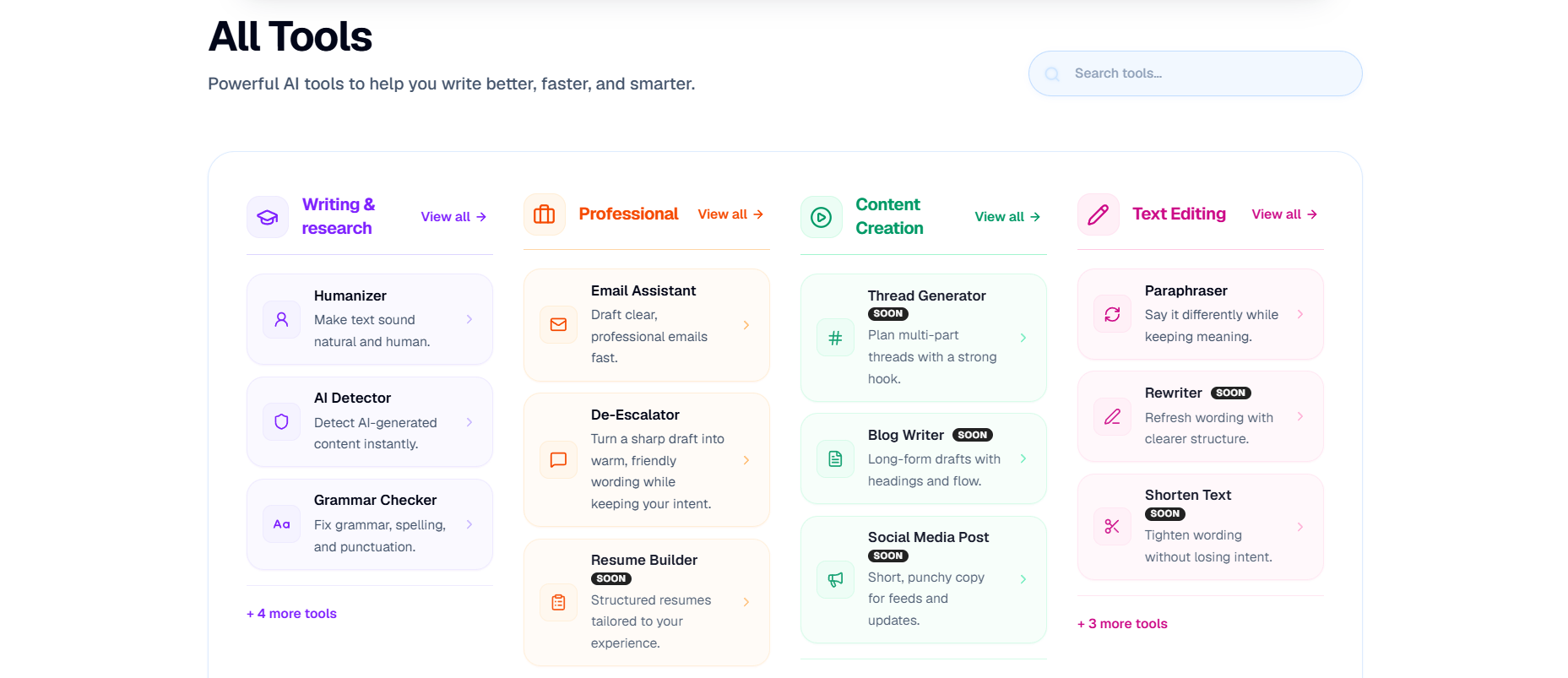Open De-Escalator via its chevron arrow
1568x678 pixels.
(x=746, y=460)
